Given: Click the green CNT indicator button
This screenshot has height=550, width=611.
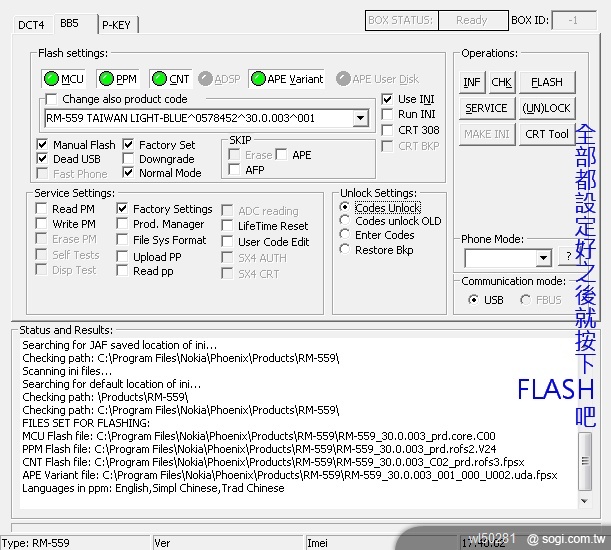Looking at the screenshot, I should pyautogui.click(x=171, y=78).
